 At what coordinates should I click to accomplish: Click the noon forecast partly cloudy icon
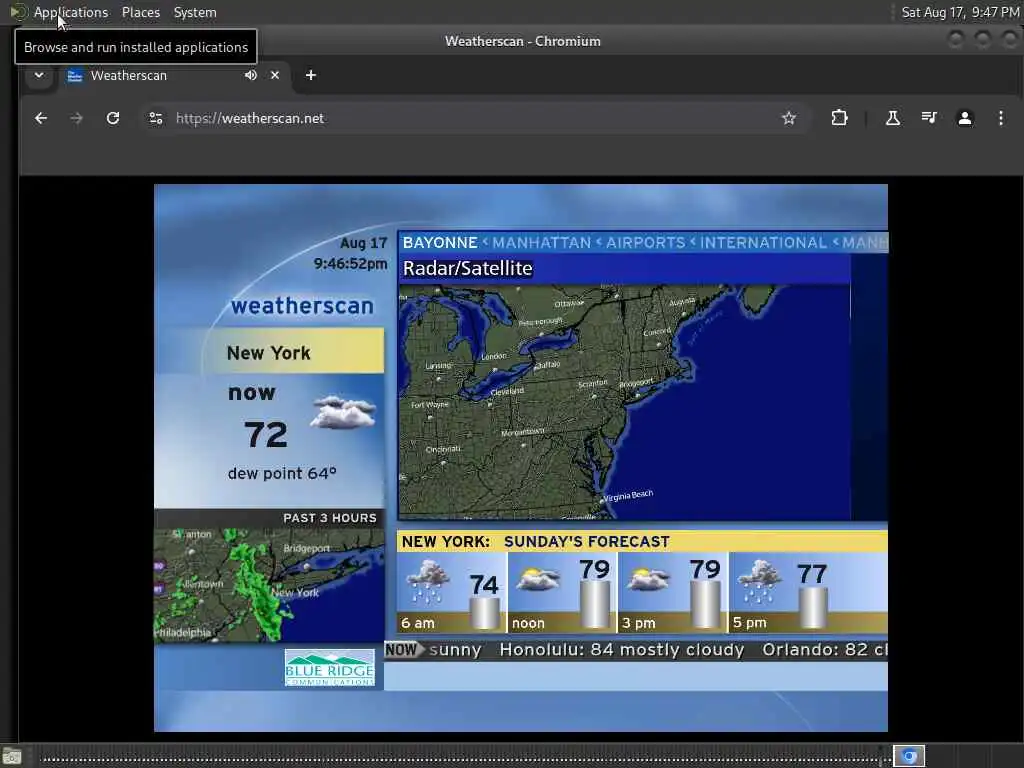point(538,579)
